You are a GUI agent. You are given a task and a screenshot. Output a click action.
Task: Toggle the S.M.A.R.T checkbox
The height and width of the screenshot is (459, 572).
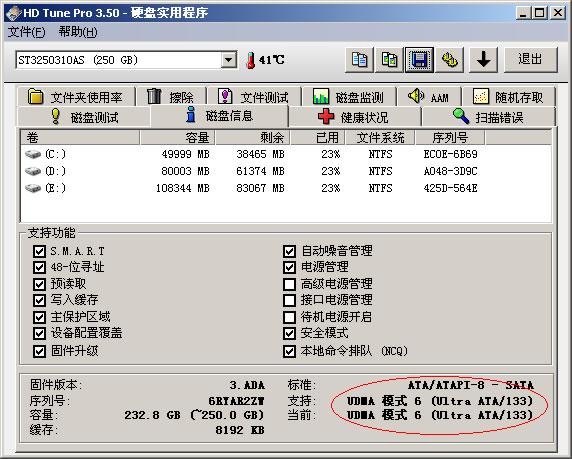pyautogui.click(x=39, y=251)
